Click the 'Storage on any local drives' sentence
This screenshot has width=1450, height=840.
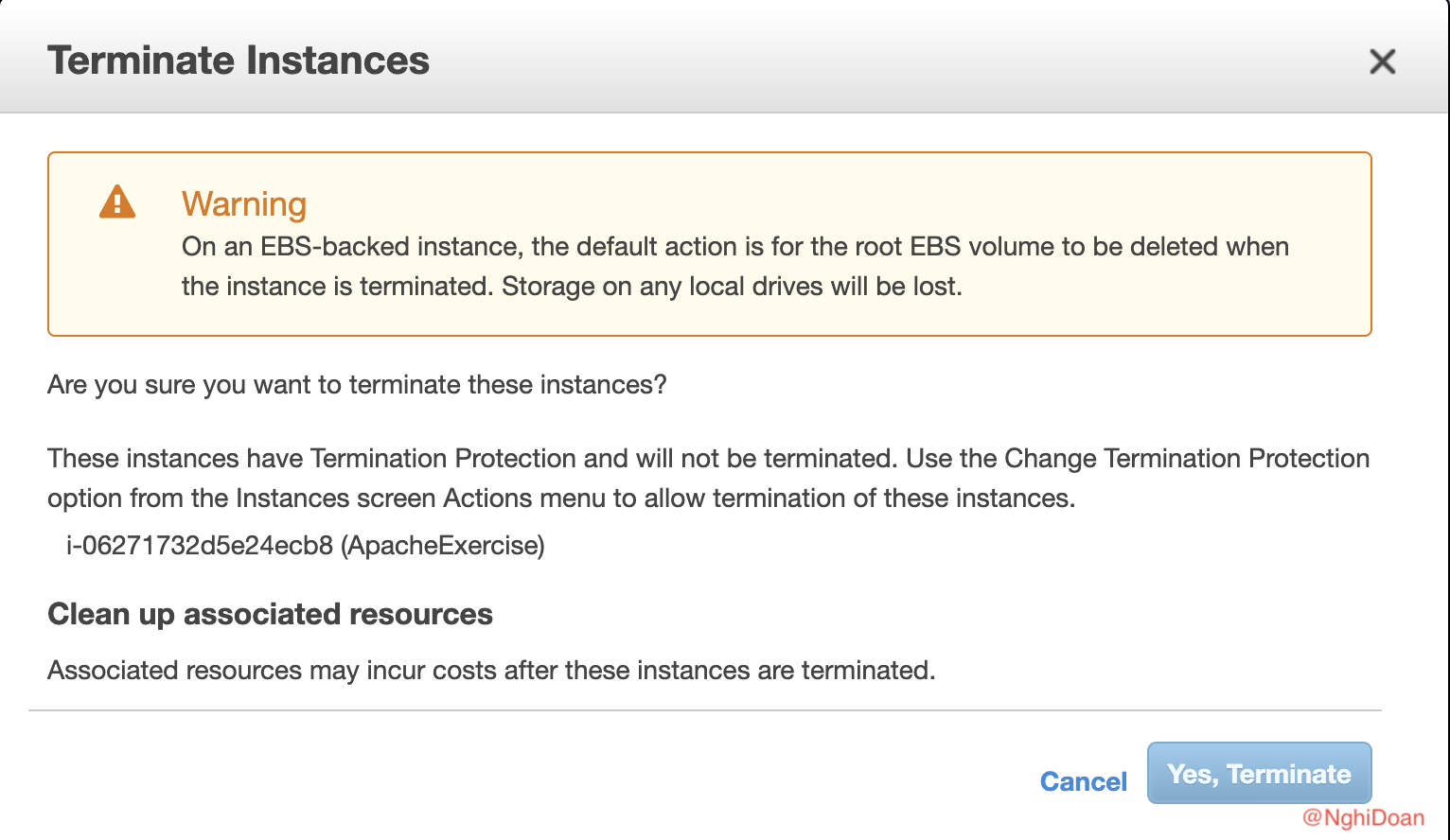click(732, 287)
